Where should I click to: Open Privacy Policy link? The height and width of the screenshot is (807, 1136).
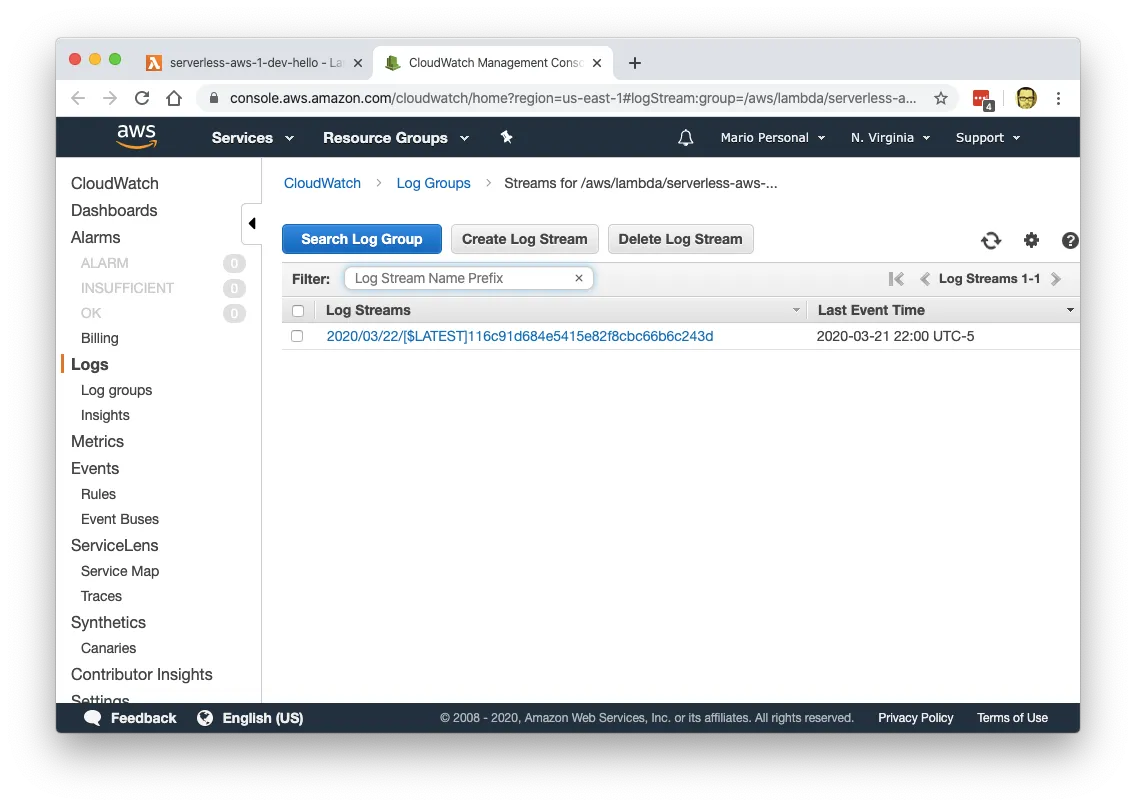pyautogui.click(x=916, y=718)
